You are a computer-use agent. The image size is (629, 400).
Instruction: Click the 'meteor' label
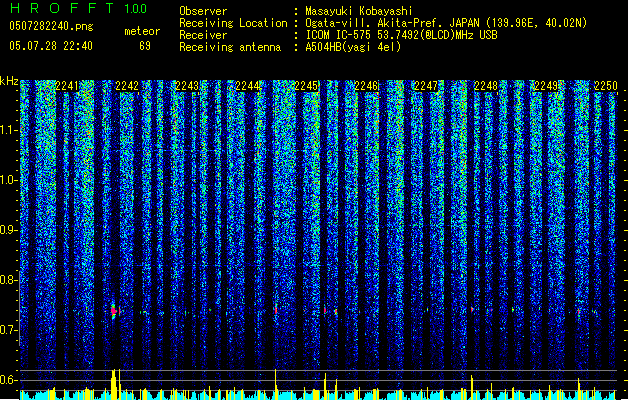click(142, 31)
